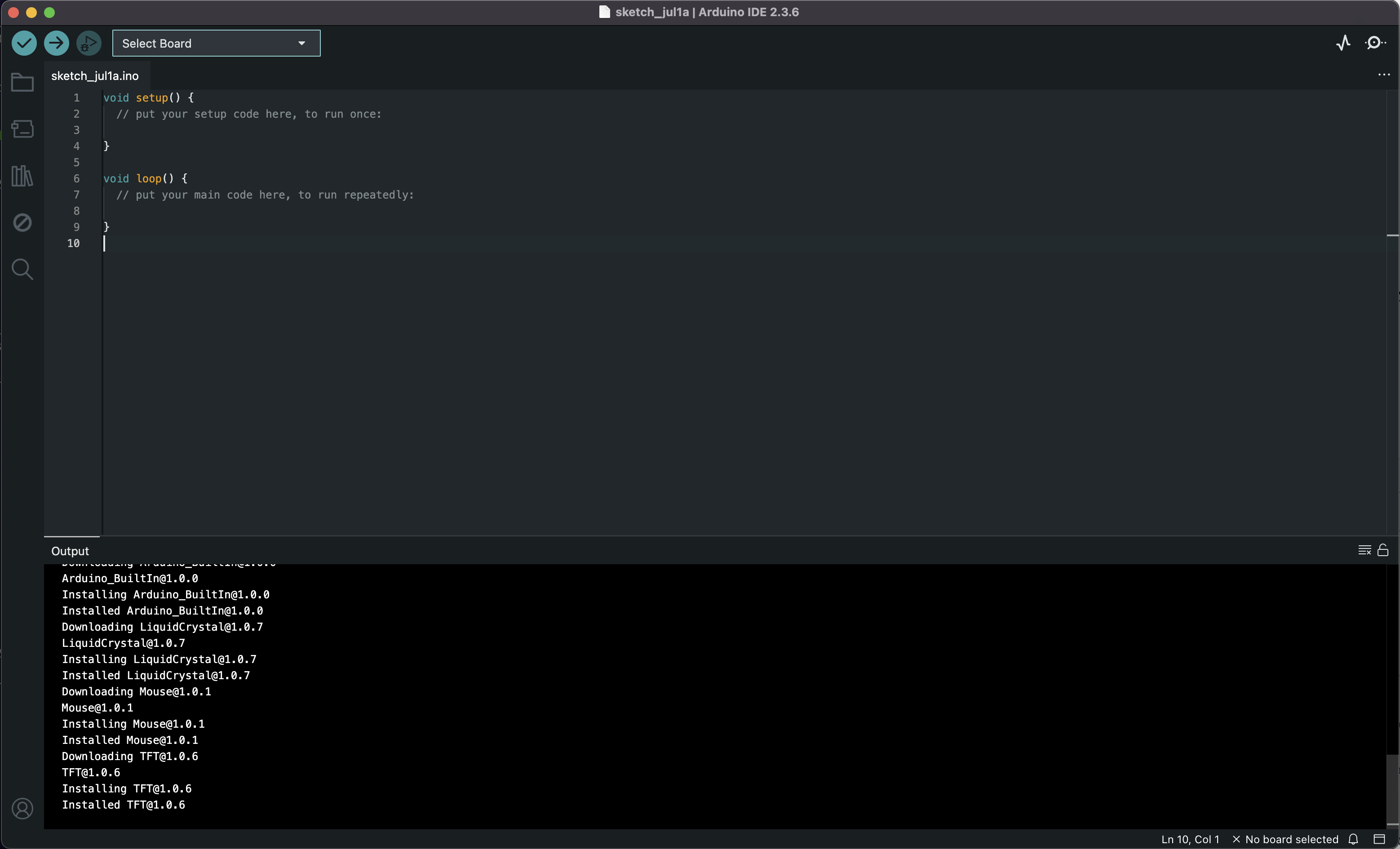Open the three-dots tab options menu

point(1383,75)
